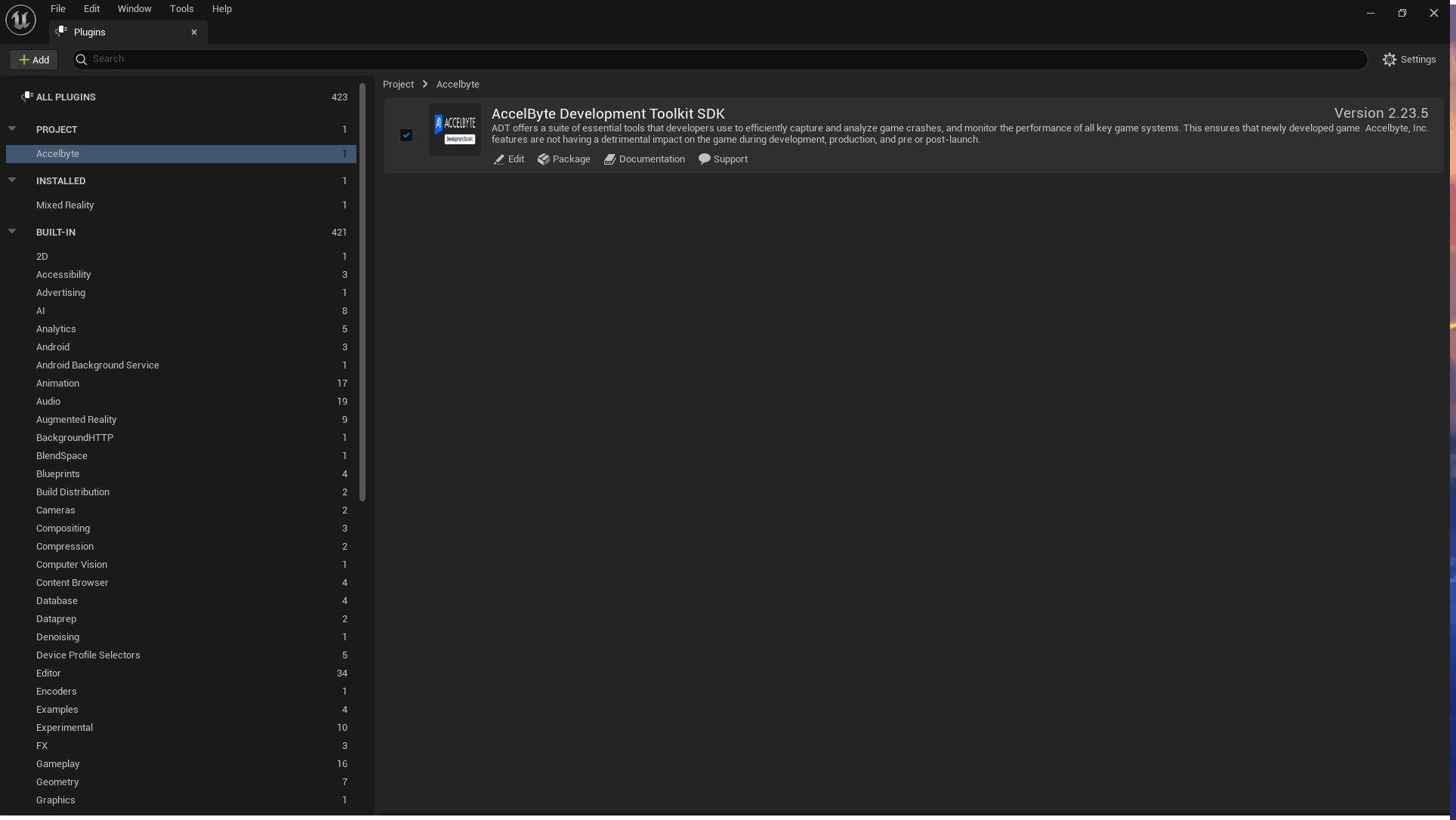Select the Geometry category
The image size is (1456, 820).
click(181, 781)
